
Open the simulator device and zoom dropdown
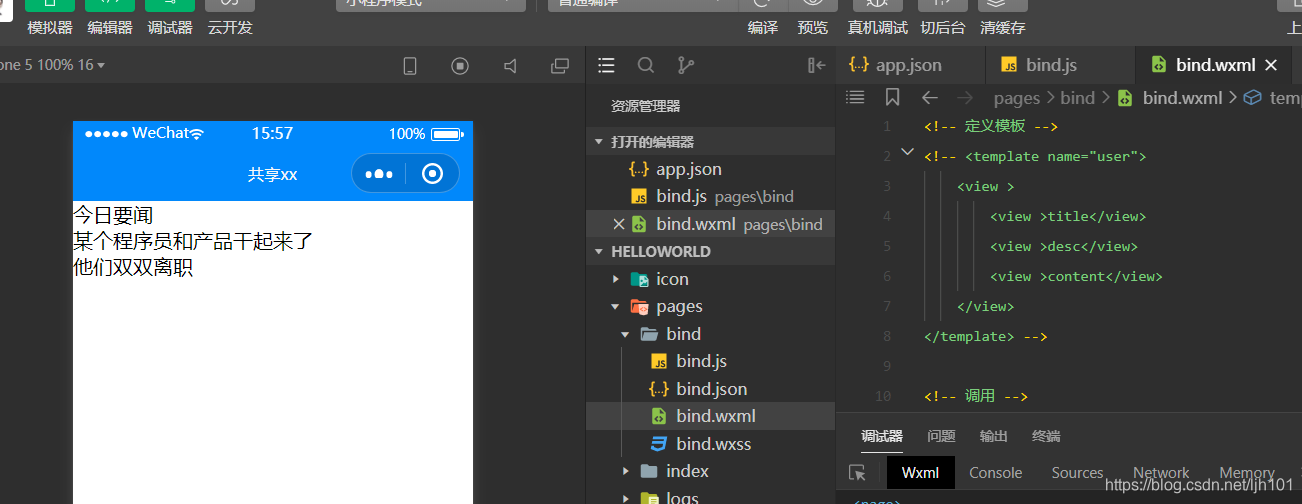click(x=52, y=65)
